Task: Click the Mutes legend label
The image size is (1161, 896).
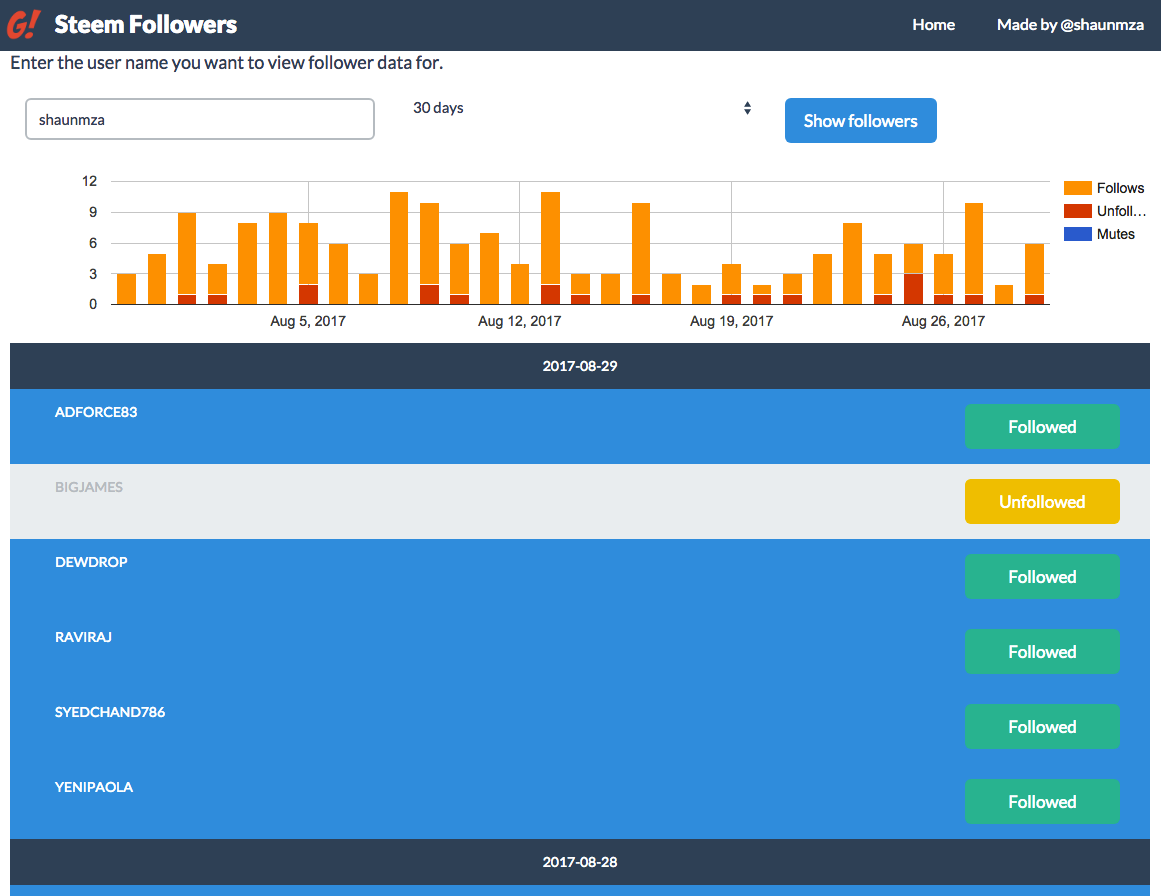Action: (x=1115, y=234)
